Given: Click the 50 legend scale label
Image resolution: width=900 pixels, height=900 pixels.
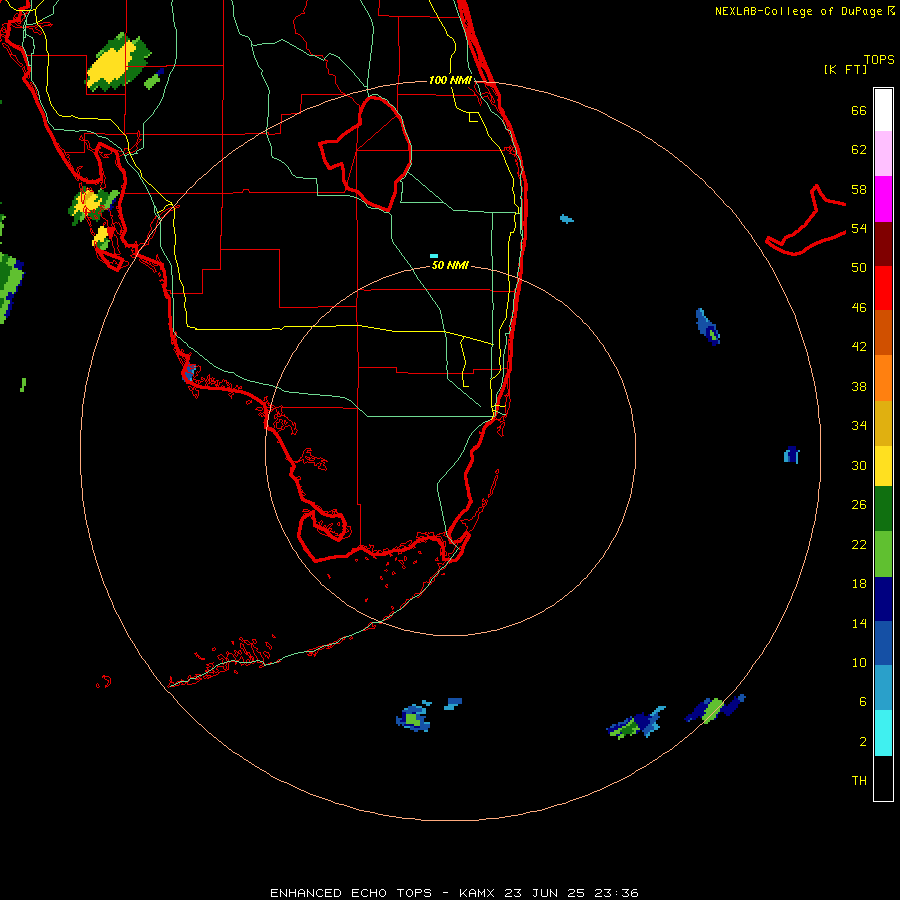Looking at the screenshot, I should point(859,268).
